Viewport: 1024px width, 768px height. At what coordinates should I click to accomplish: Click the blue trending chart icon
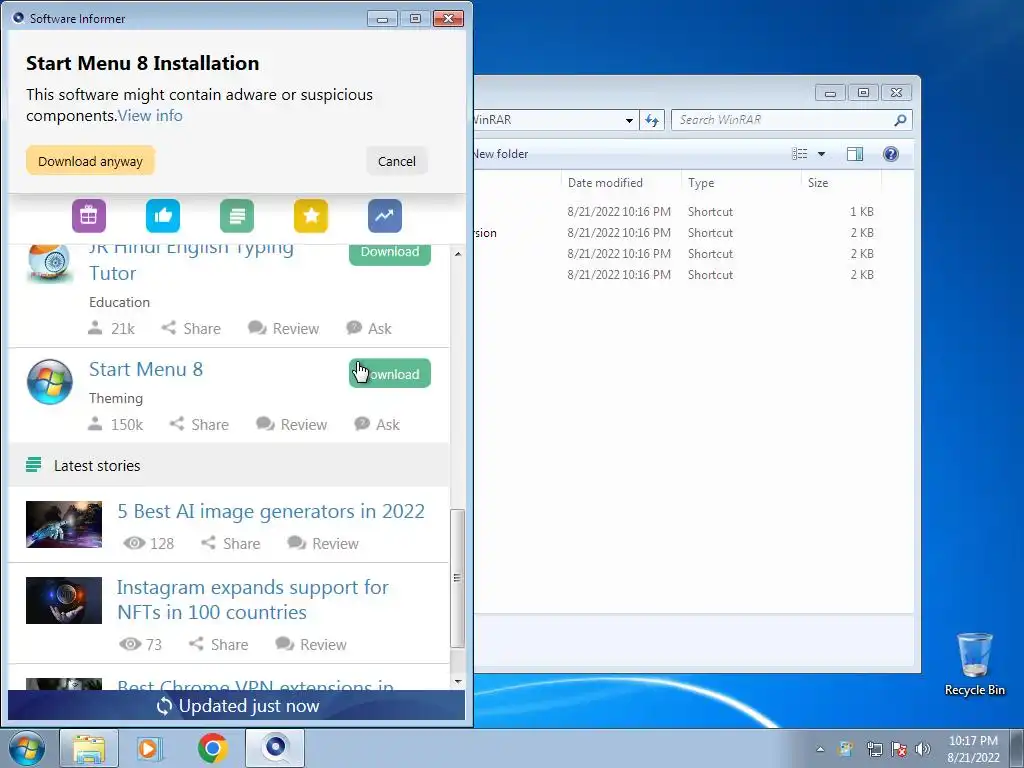[385, 216]
